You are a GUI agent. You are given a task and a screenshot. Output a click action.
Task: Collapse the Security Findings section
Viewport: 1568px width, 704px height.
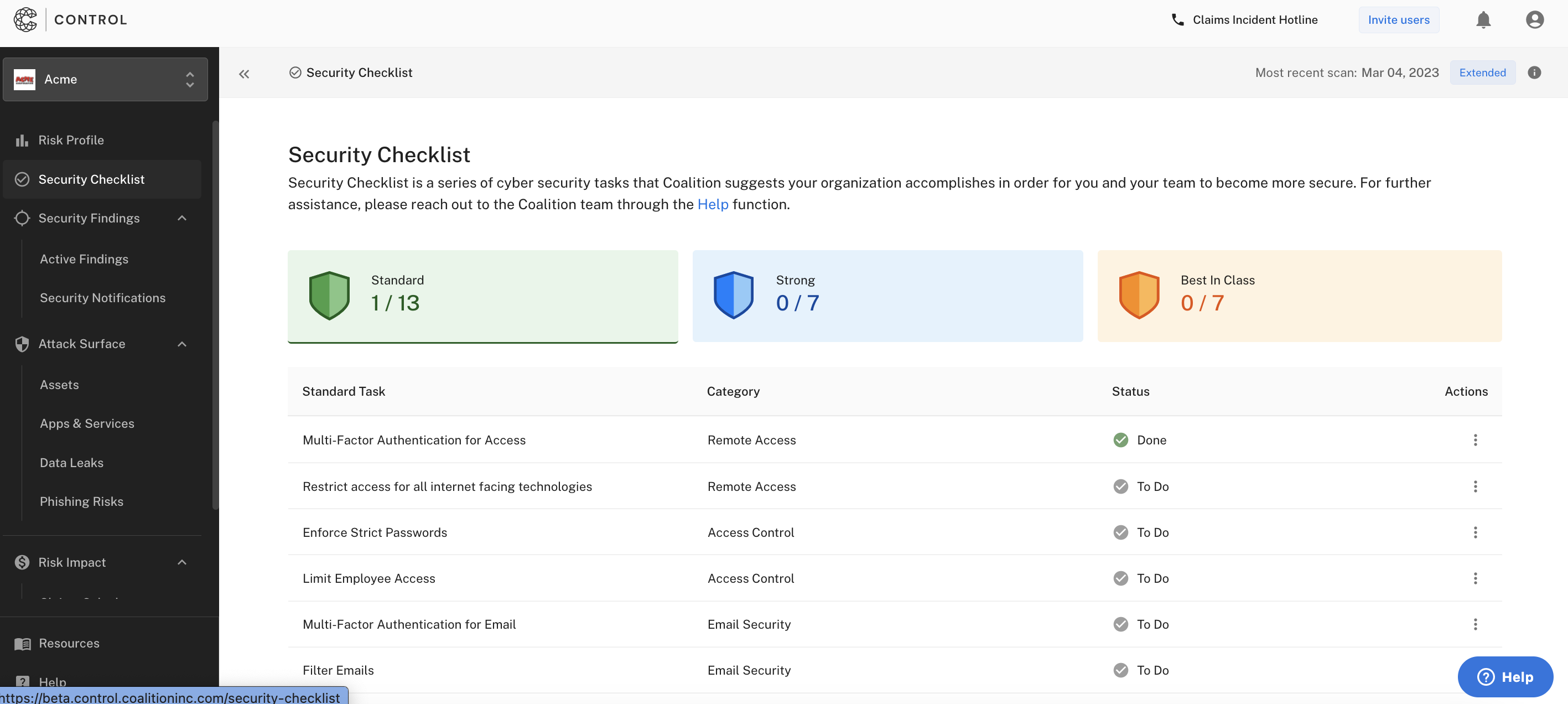pos(182,218)
